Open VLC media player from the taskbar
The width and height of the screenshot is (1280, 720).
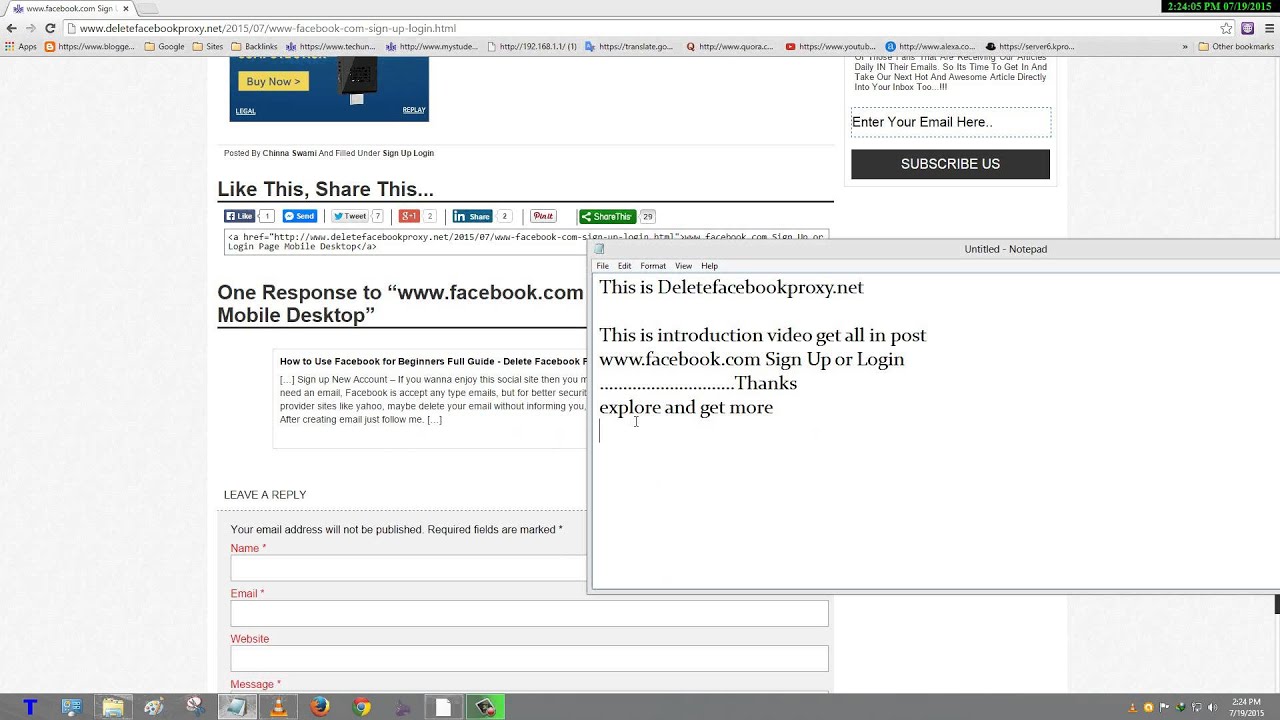(278, 707)
